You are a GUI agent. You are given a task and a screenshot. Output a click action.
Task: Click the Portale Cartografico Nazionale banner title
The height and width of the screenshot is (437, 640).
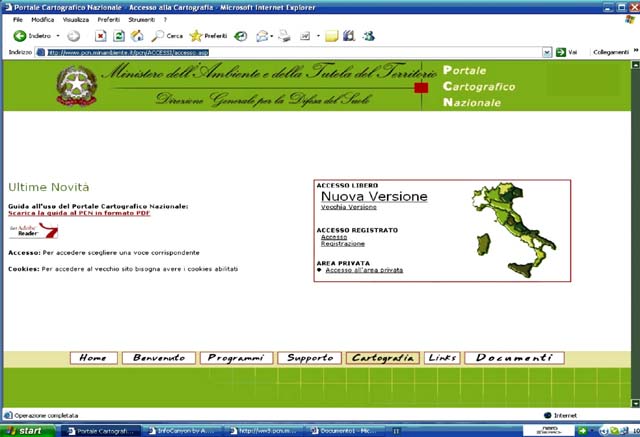tap(479, 86)
